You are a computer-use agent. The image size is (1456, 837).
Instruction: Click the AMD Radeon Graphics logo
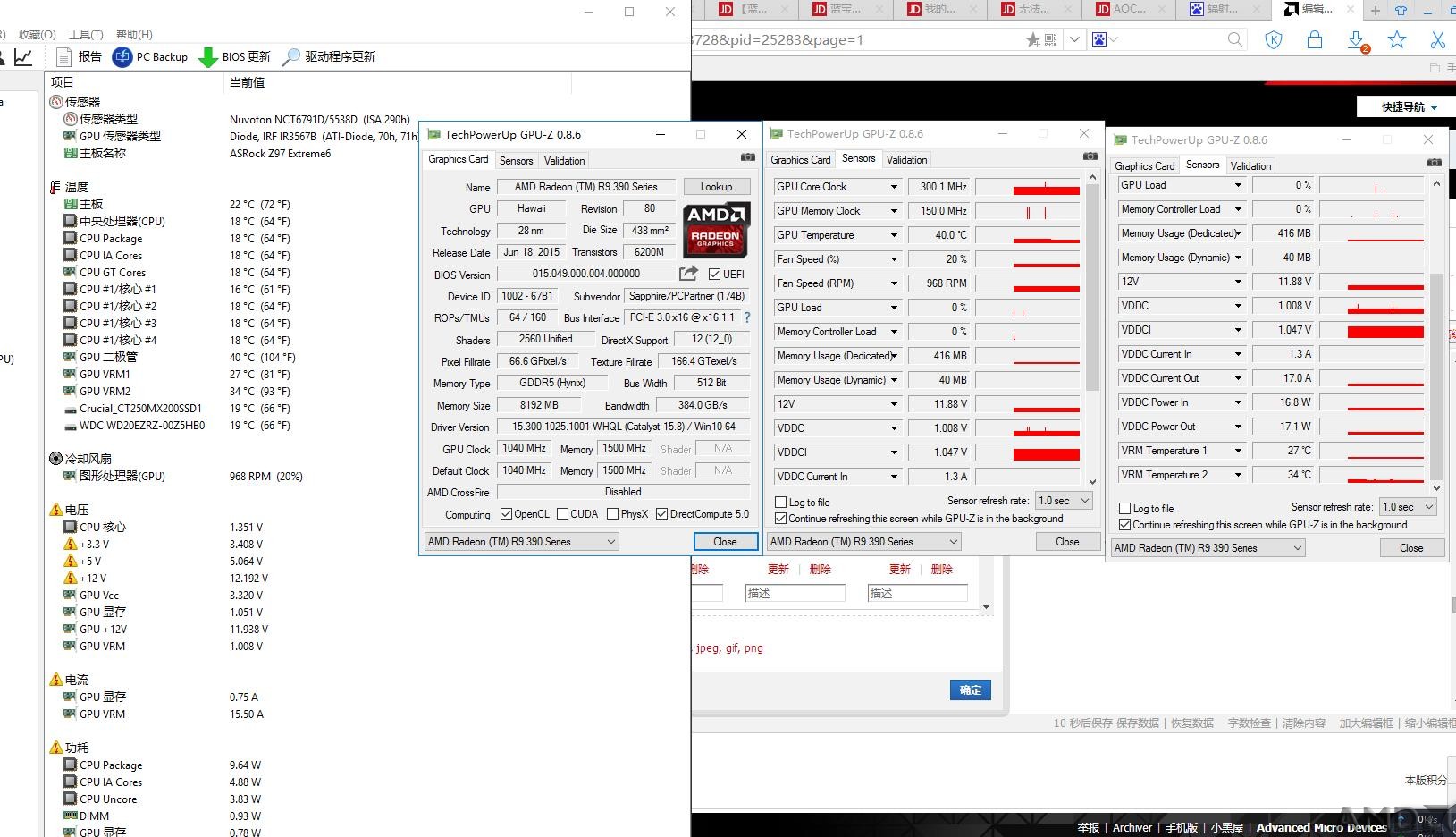[x=716, y=230]
